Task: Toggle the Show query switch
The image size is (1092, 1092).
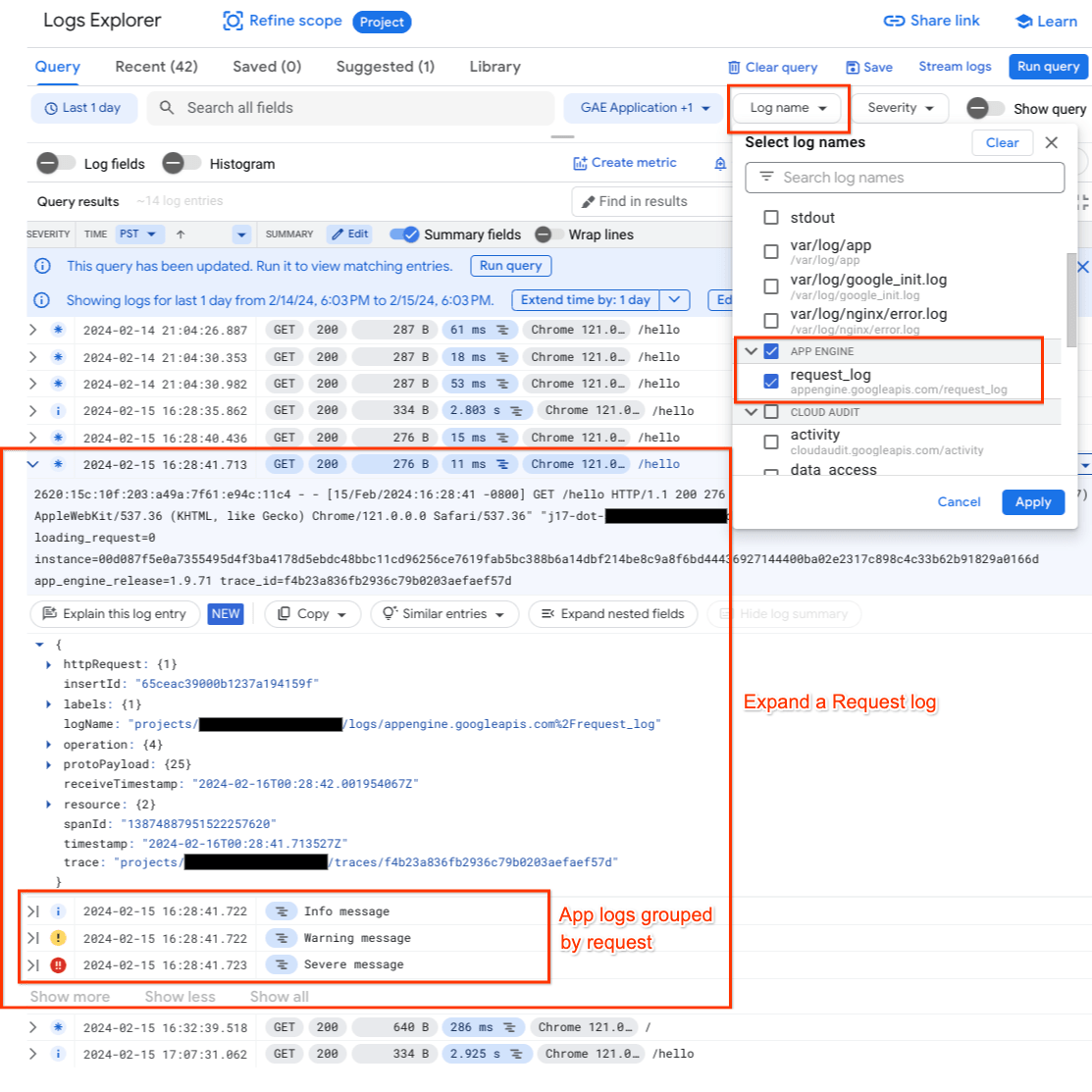Action: click(985, 108)
